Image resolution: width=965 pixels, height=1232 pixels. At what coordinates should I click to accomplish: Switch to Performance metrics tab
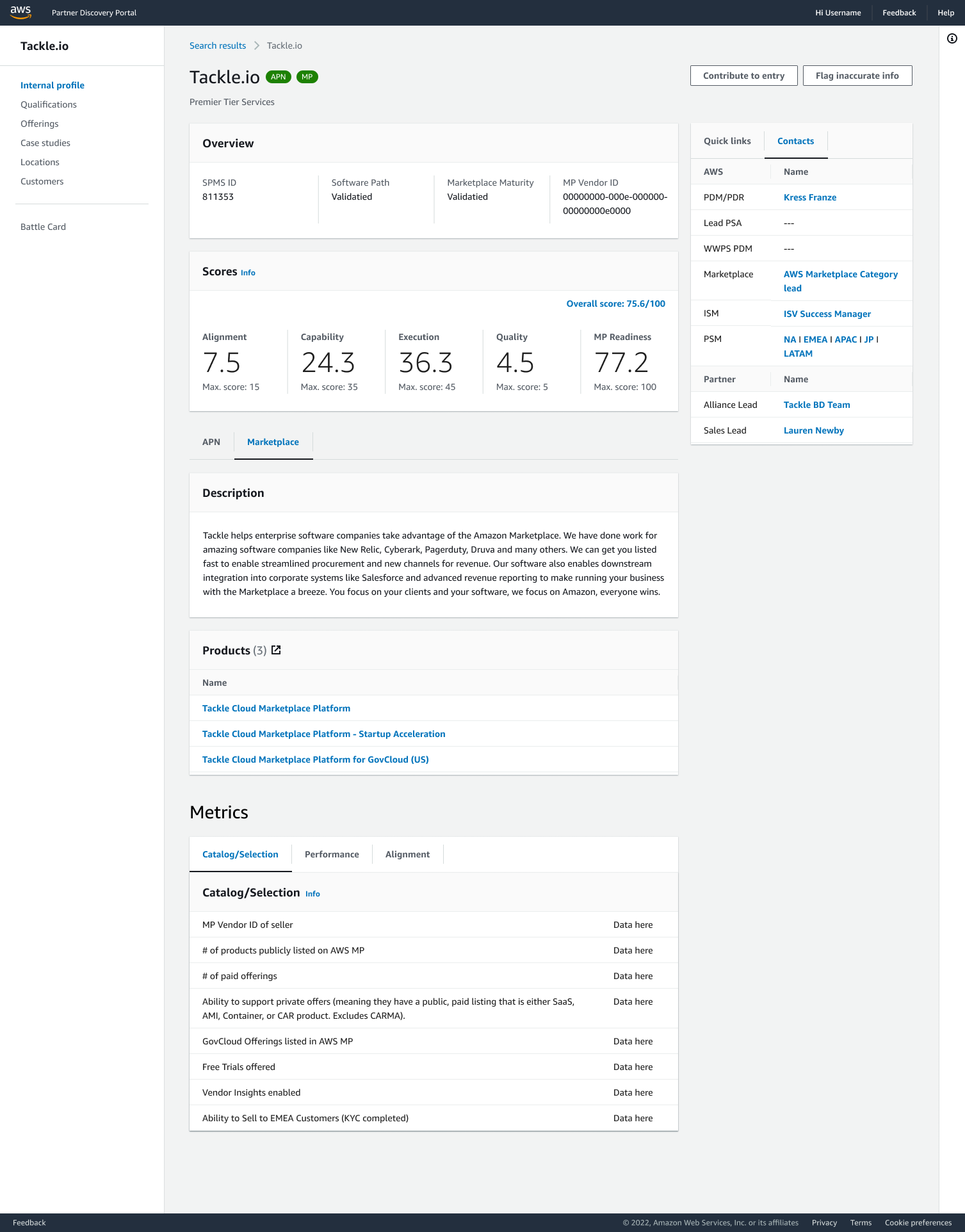click(x=332, y=854)
